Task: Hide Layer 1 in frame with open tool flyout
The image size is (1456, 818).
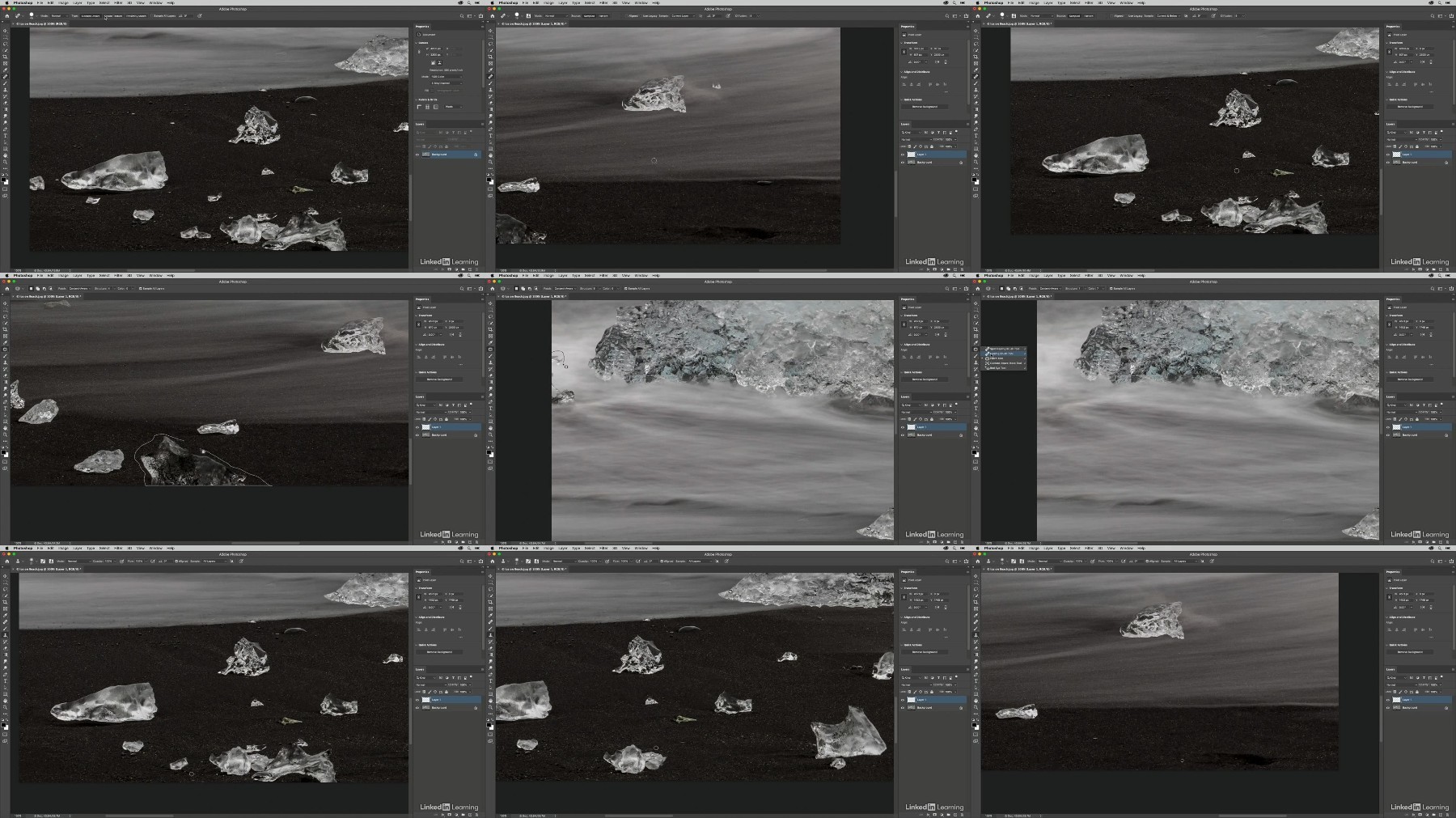Action: [x=1388, y=427]
